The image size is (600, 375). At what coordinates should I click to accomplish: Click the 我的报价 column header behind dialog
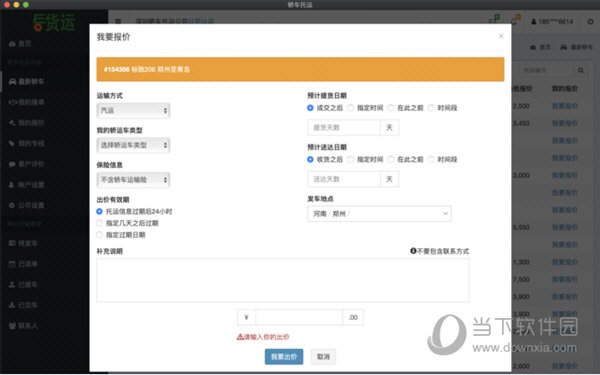pyautogui.click(x=565, y=89)
